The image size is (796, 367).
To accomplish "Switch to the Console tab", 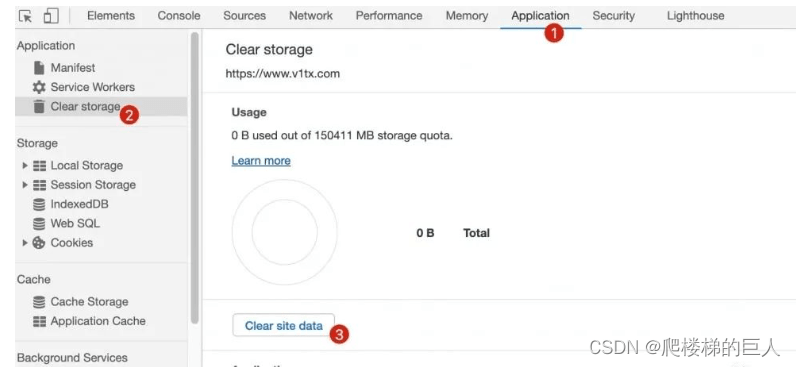I will coord(179,16).
